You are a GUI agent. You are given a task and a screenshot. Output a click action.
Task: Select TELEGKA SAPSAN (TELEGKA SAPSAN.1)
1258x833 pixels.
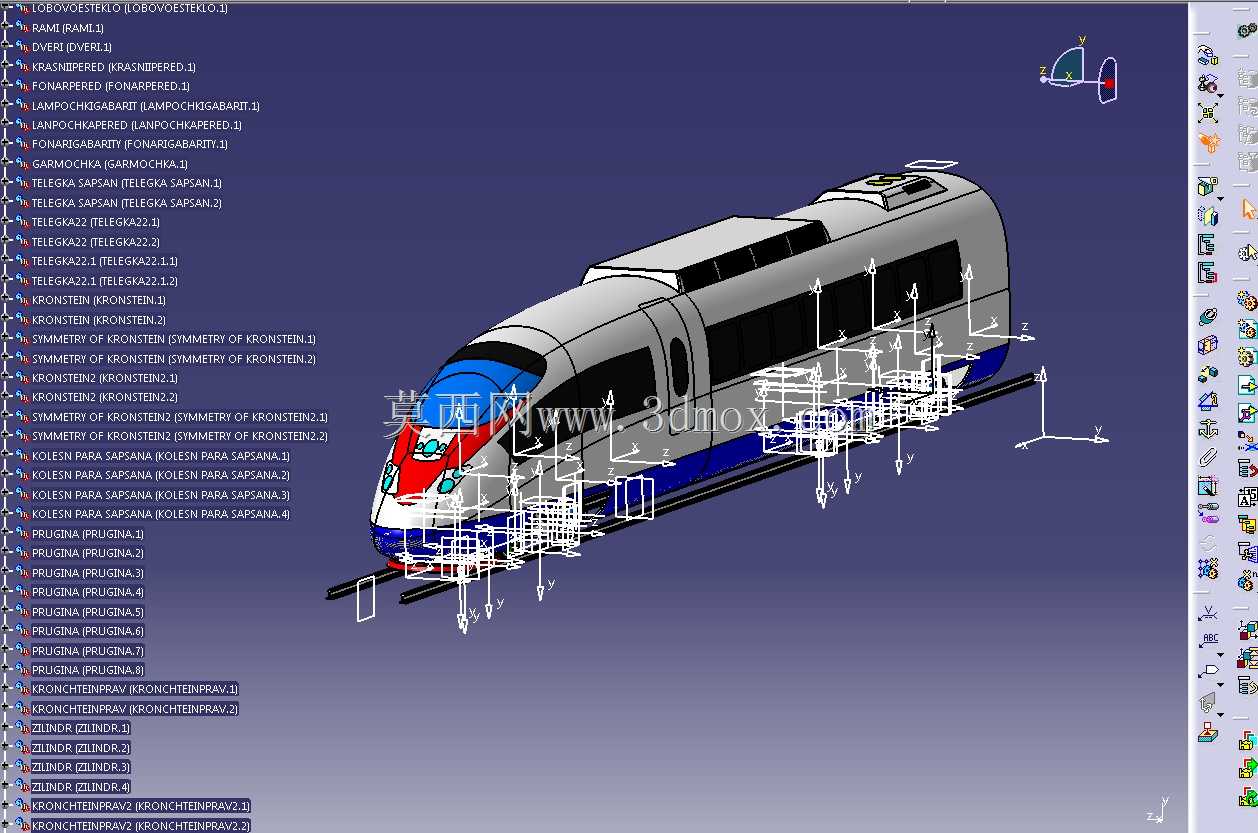point(127,183)
